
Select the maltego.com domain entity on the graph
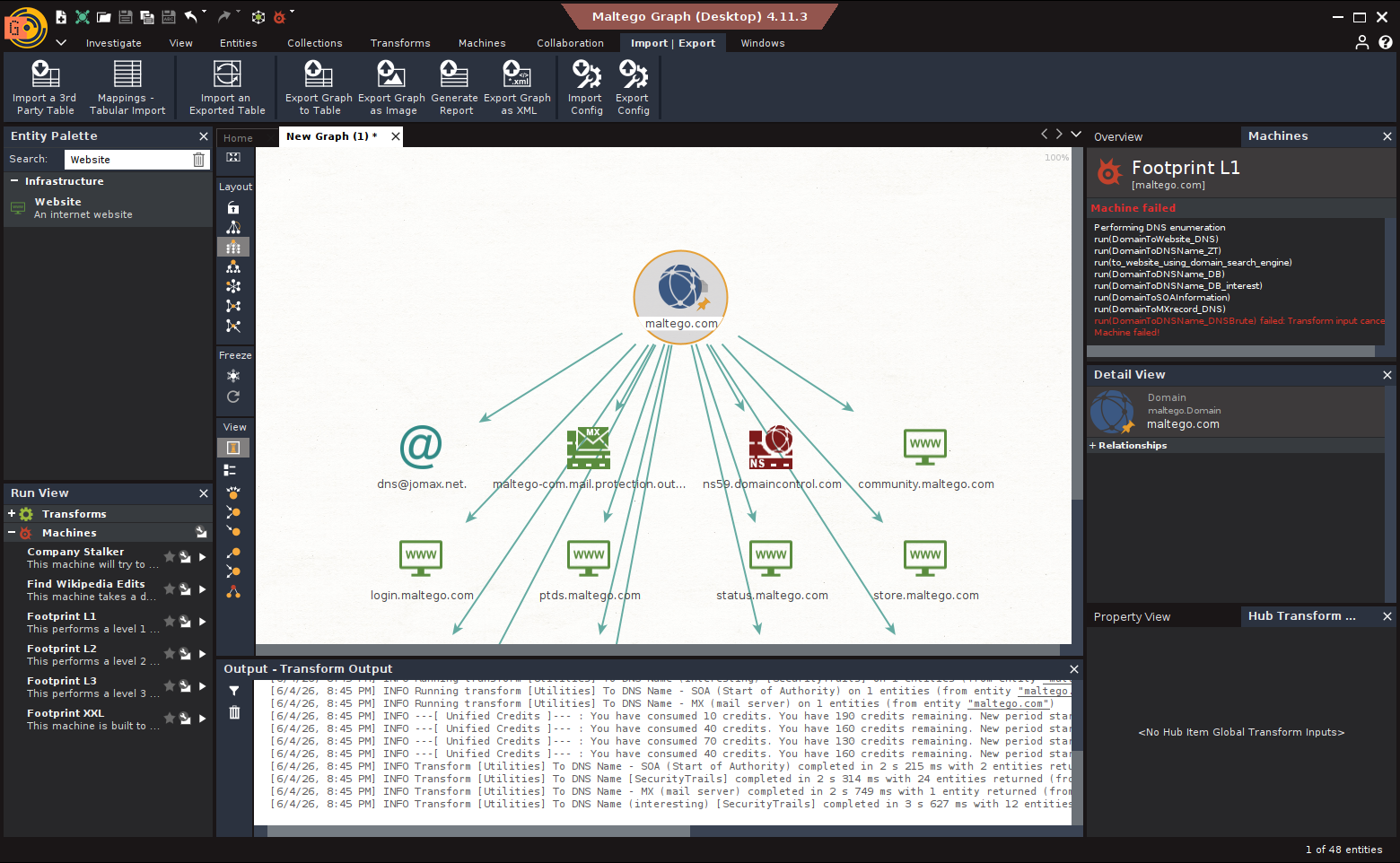[x=681, y=296]
